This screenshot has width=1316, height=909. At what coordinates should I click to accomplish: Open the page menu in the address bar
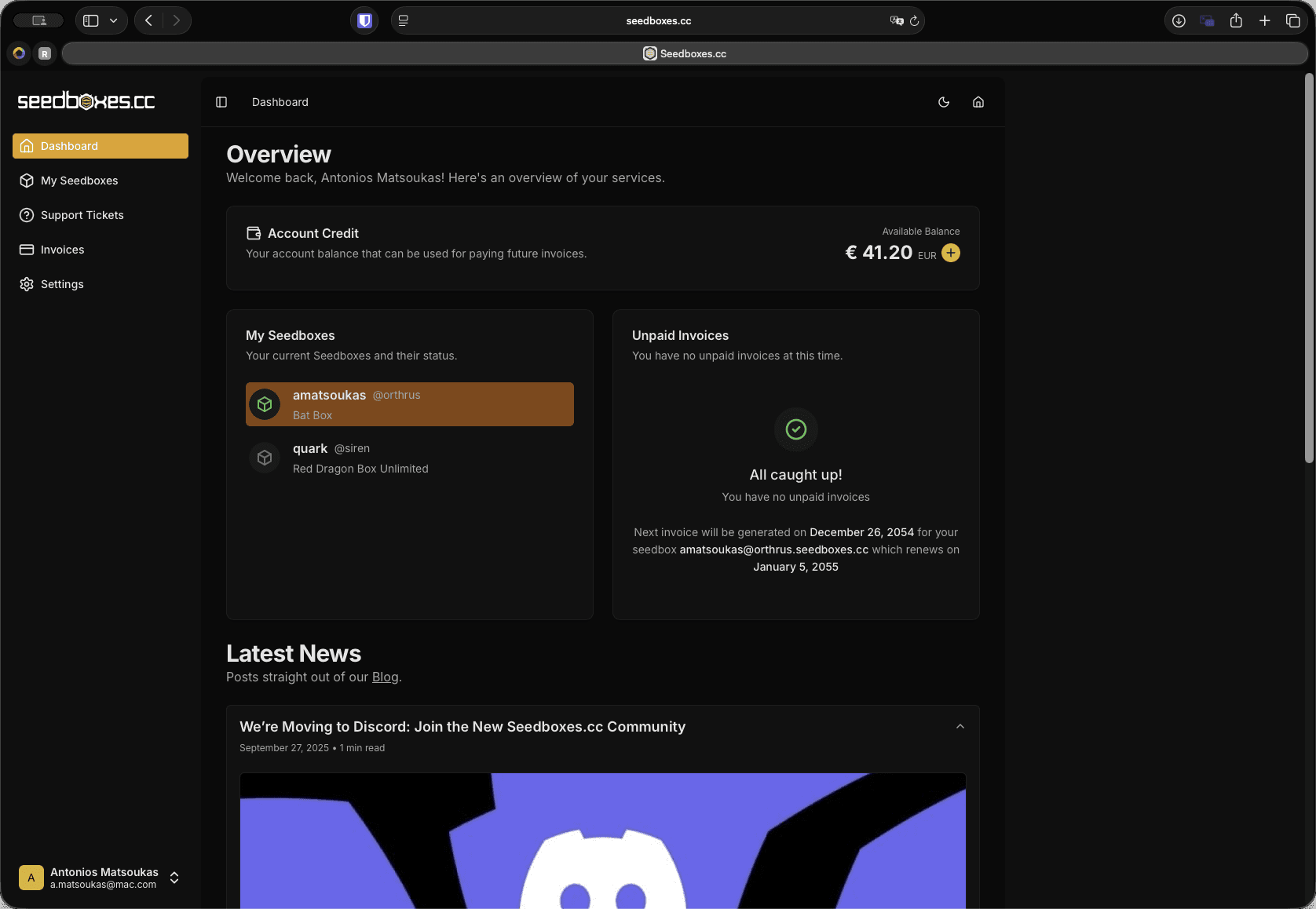pyautogui.click(x=404, y=20)
